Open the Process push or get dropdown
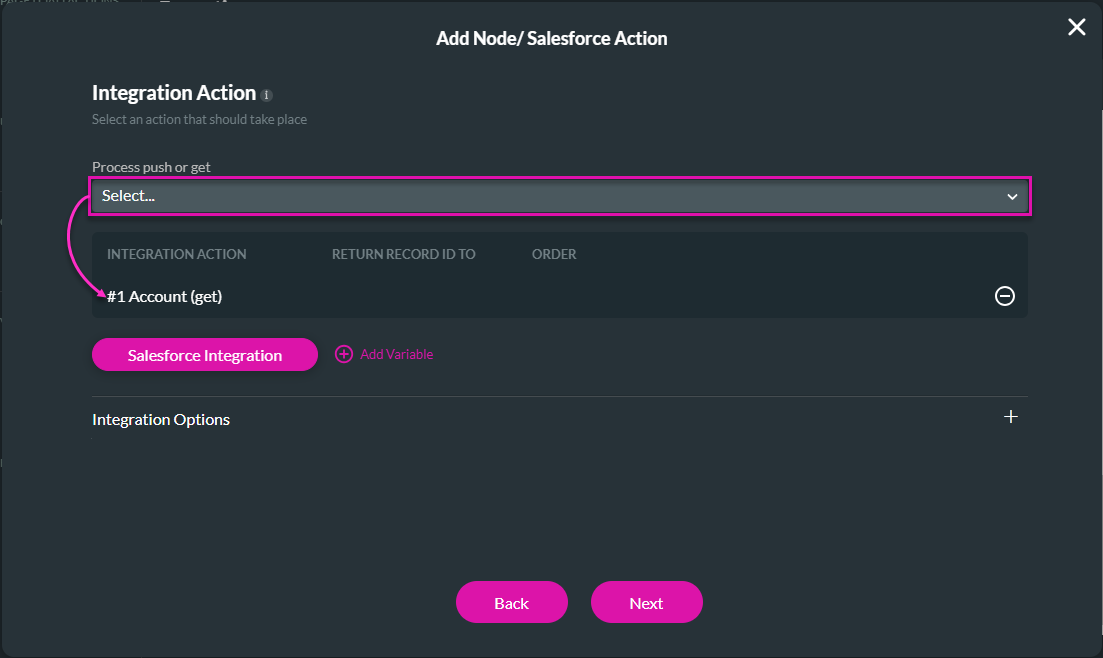Image resolution: width=1103 pixels, height=658 pixels. tap(559, 196)
